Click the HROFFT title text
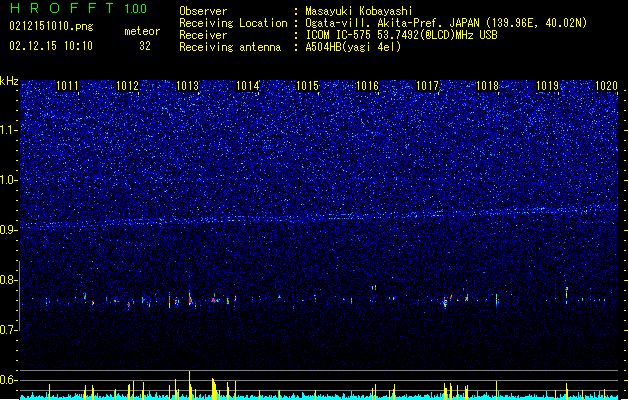 coord(62,8)
